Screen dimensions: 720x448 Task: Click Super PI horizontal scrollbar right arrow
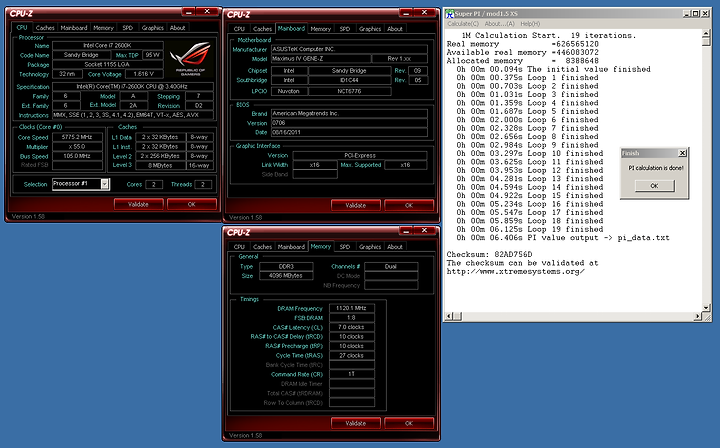point(698,316)
